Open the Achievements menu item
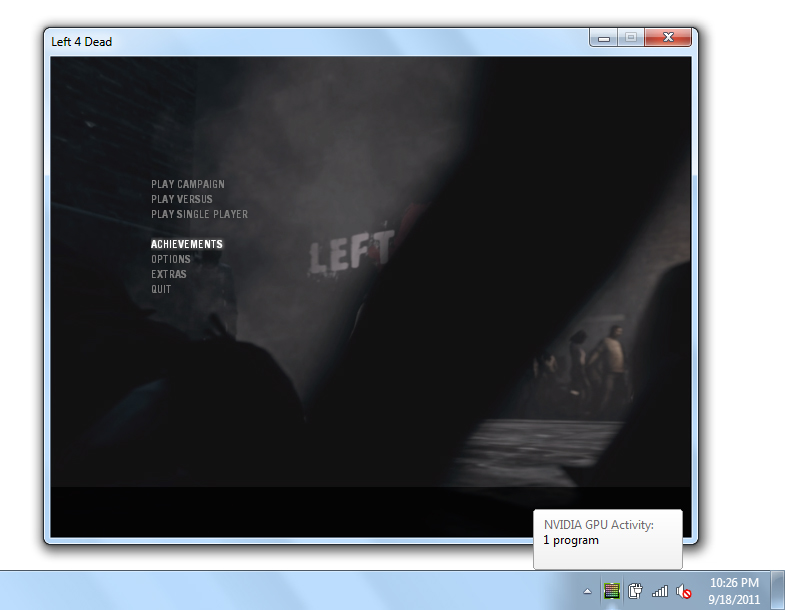785x610 pixels. point(187,244)
